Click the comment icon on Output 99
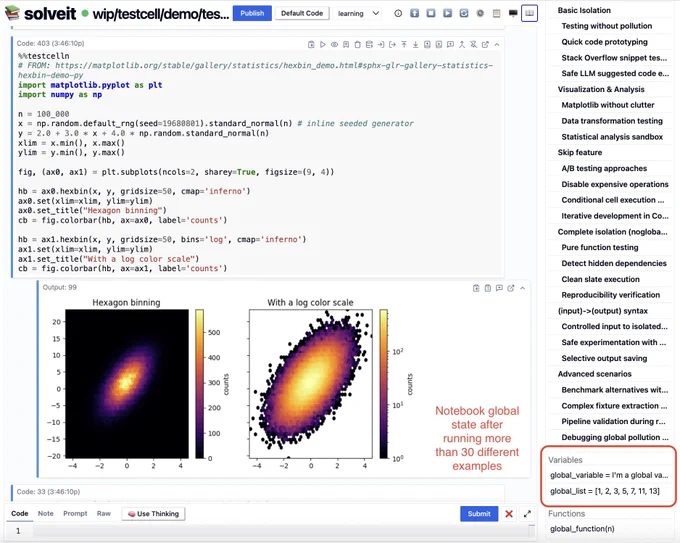 click(499, 288)
